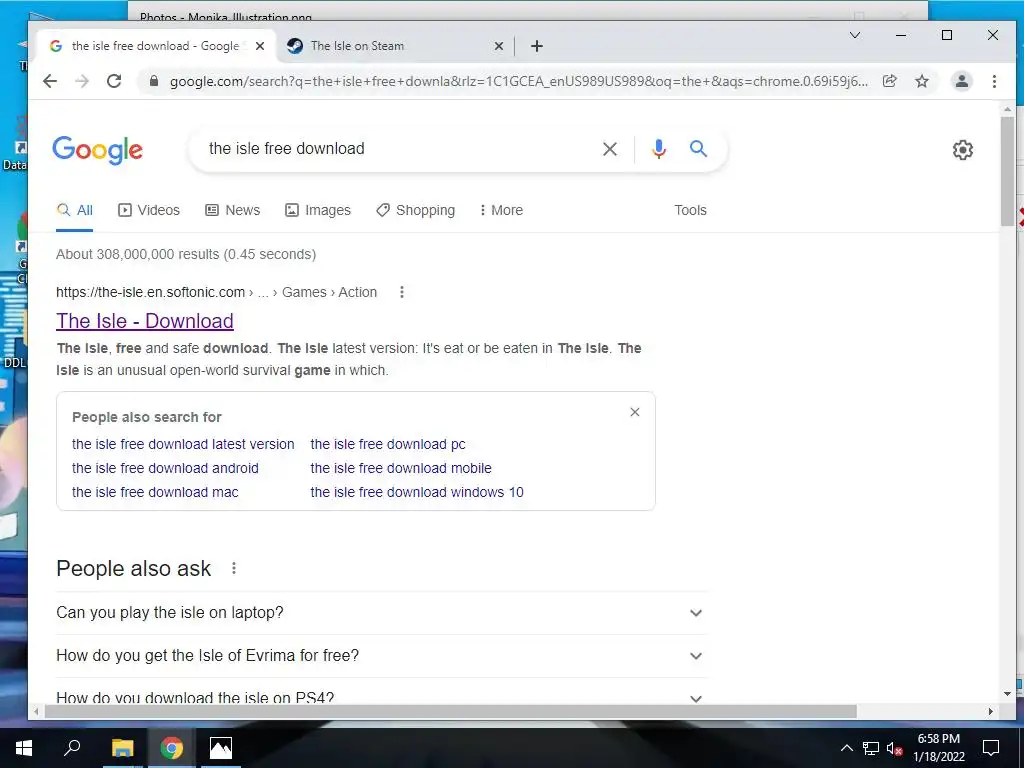This screenshot has width=1024, height=768.
Task: Open 'The Isle - Download' result link
Action: coord(145,321)
